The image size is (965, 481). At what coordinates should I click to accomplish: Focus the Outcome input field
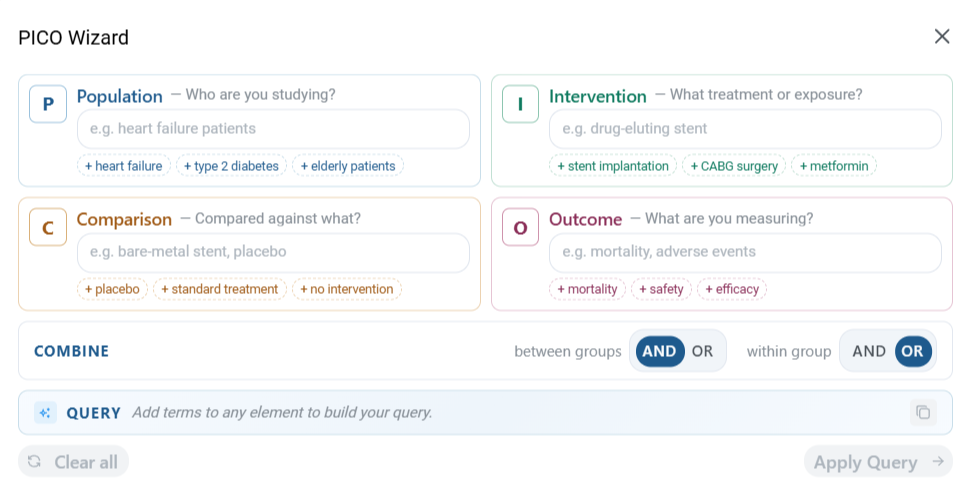point(745,252)
